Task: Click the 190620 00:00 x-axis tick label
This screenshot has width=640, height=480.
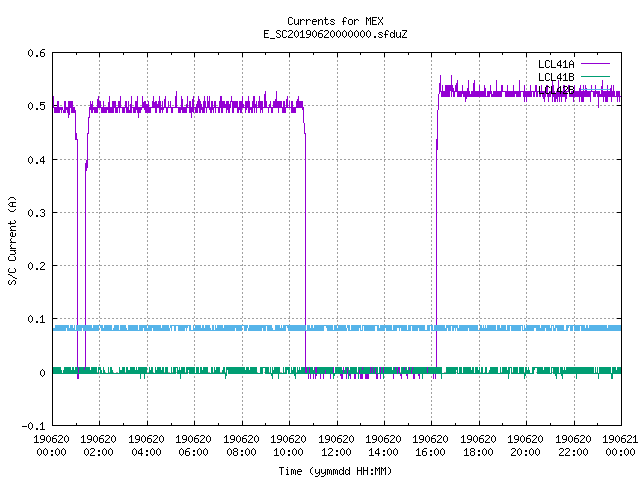Action: click(51, 446)
